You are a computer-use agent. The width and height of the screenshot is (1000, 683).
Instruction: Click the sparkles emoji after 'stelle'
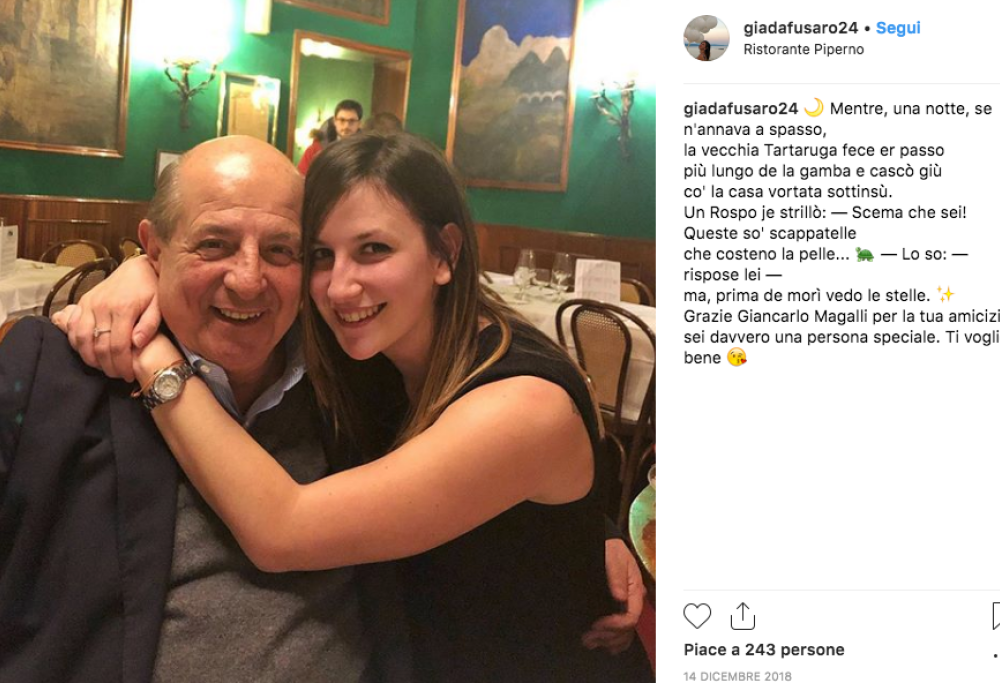(x=945, y=295)
